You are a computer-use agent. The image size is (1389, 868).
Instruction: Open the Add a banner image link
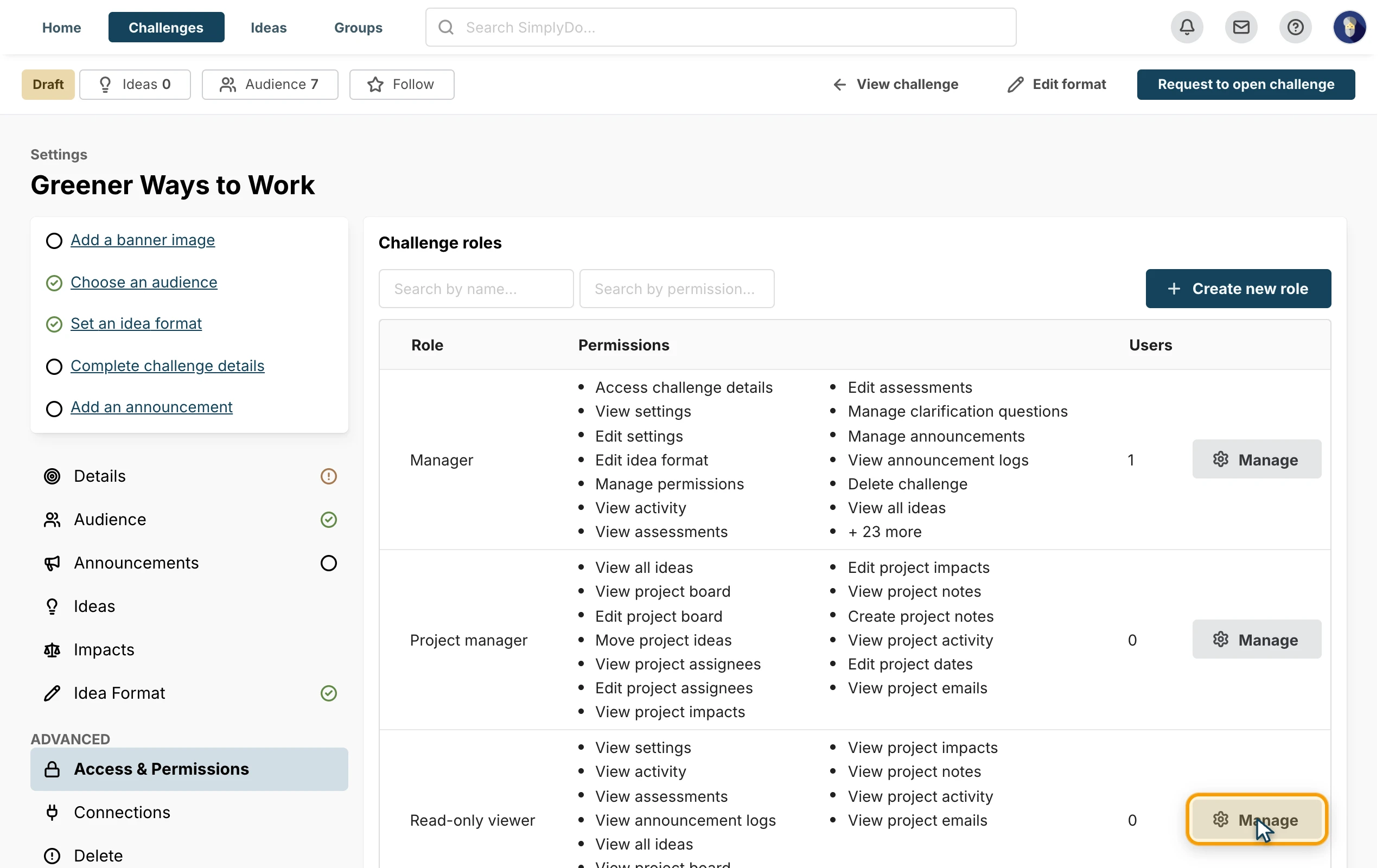point(143,240)
